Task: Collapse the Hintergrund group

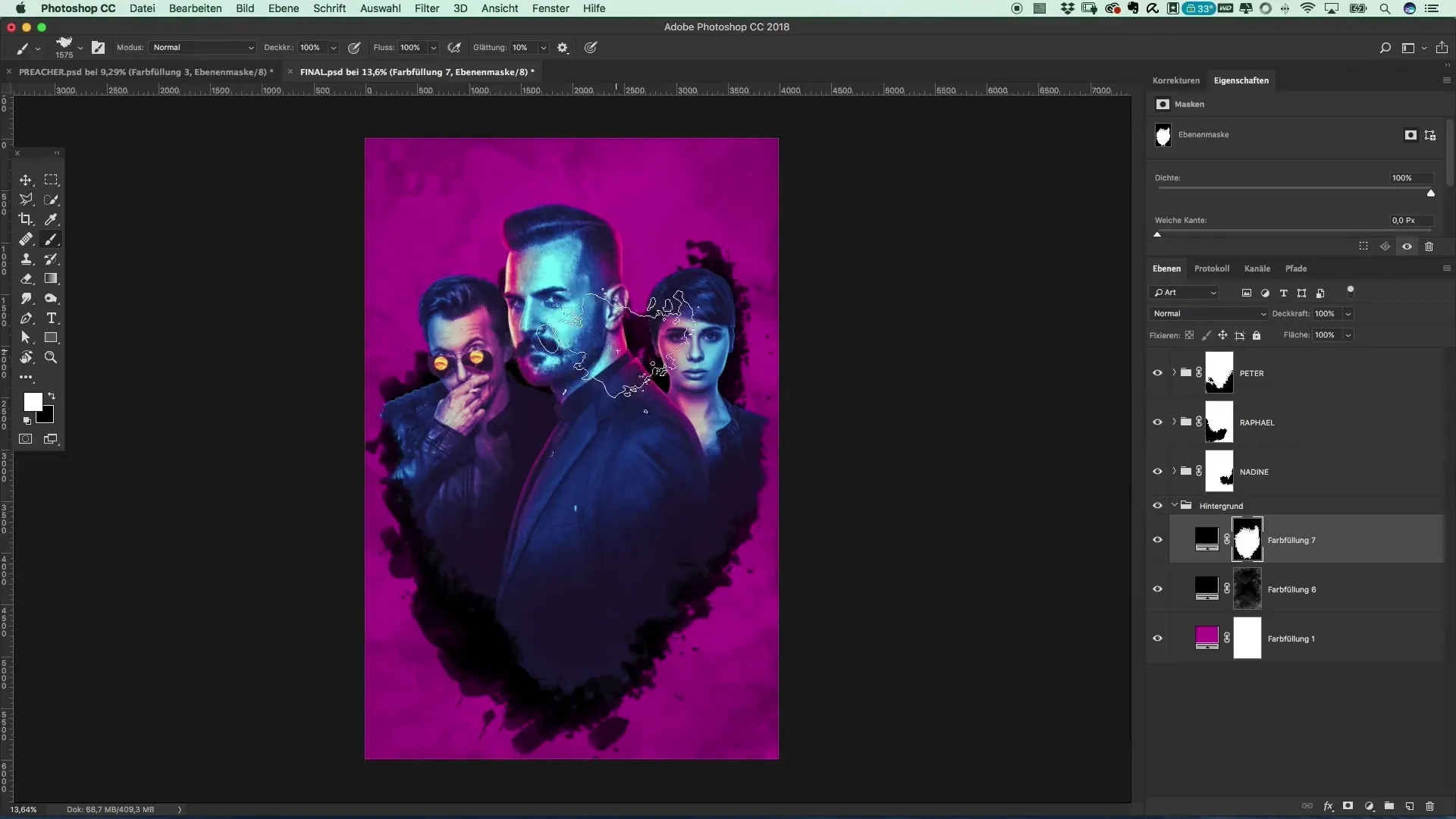Action: coord(1175,505)
